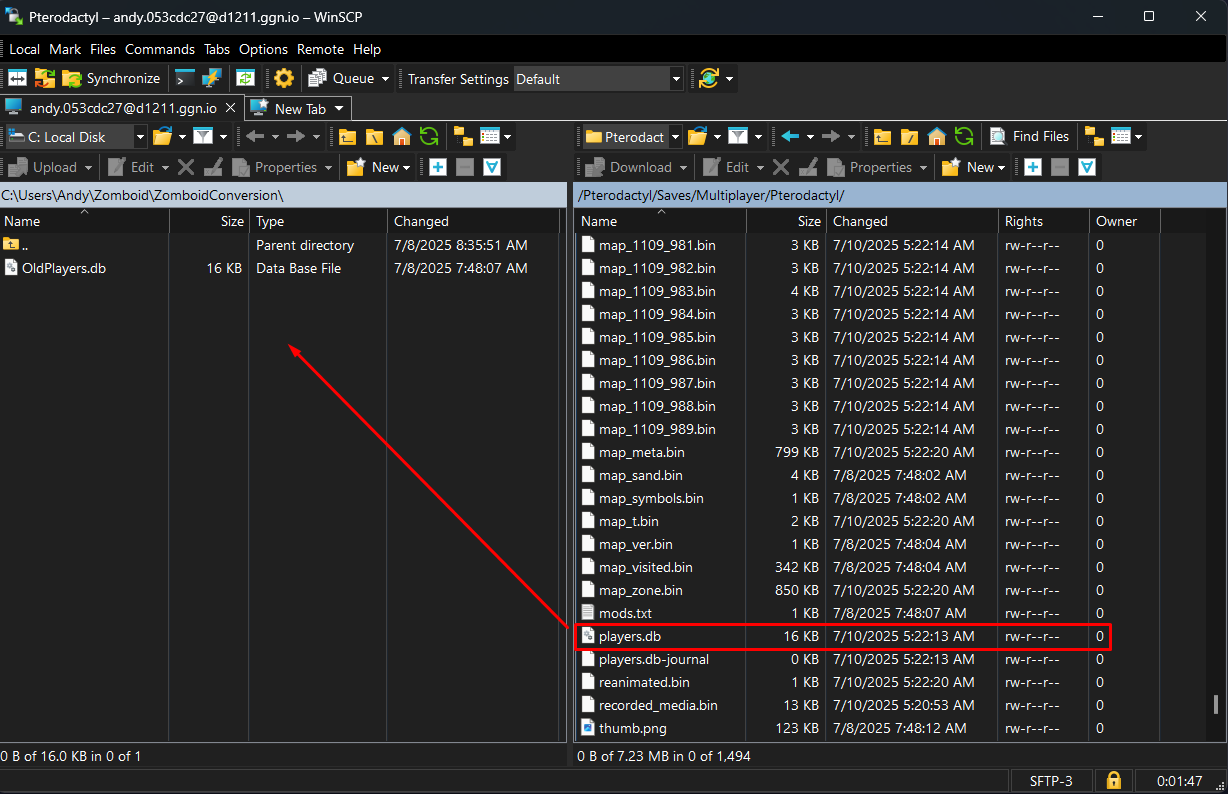Open Find Files search
1228x794 pixels.
tap(1030, 136)
